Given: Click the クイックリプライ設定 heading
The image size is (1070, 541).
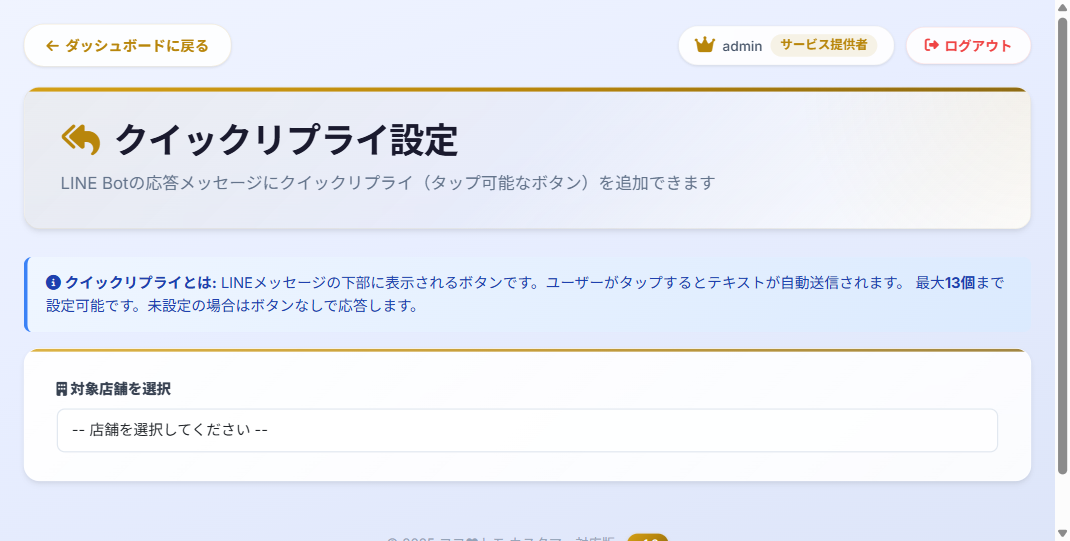Looking at the screenshot, I should tap(286, 140).
